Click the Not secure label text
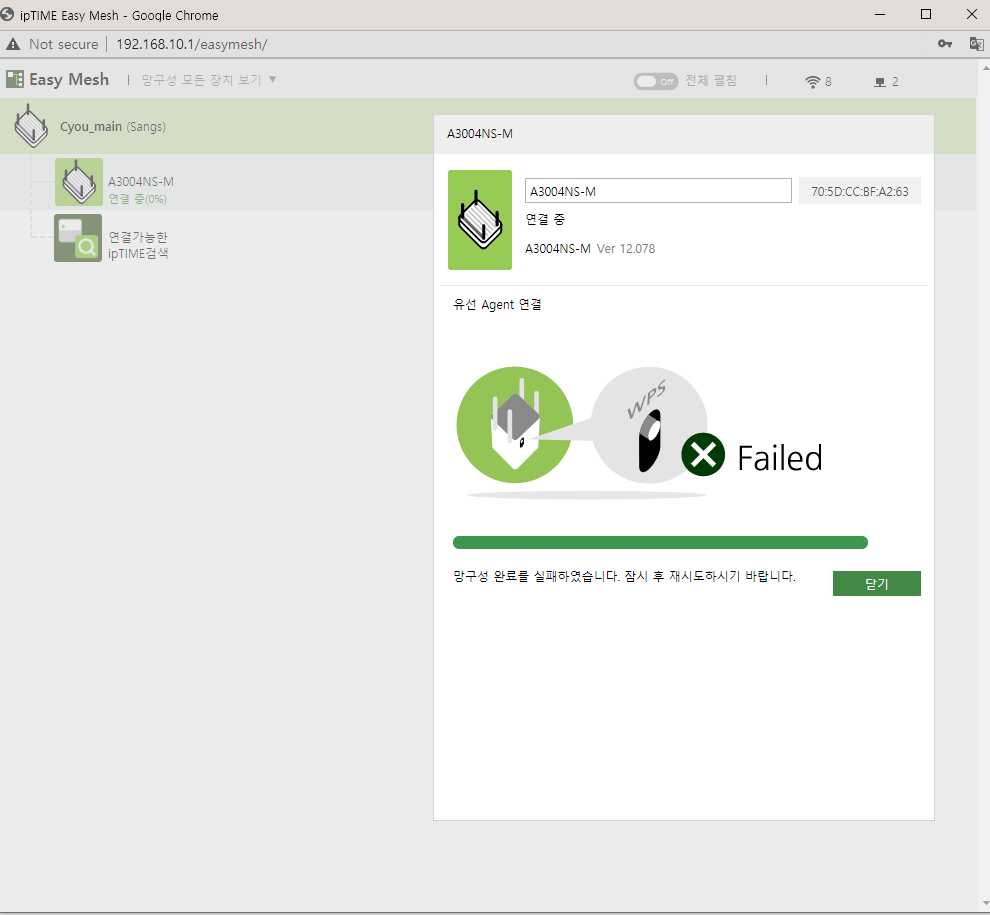The image size is (990, 915). [64, 44]
